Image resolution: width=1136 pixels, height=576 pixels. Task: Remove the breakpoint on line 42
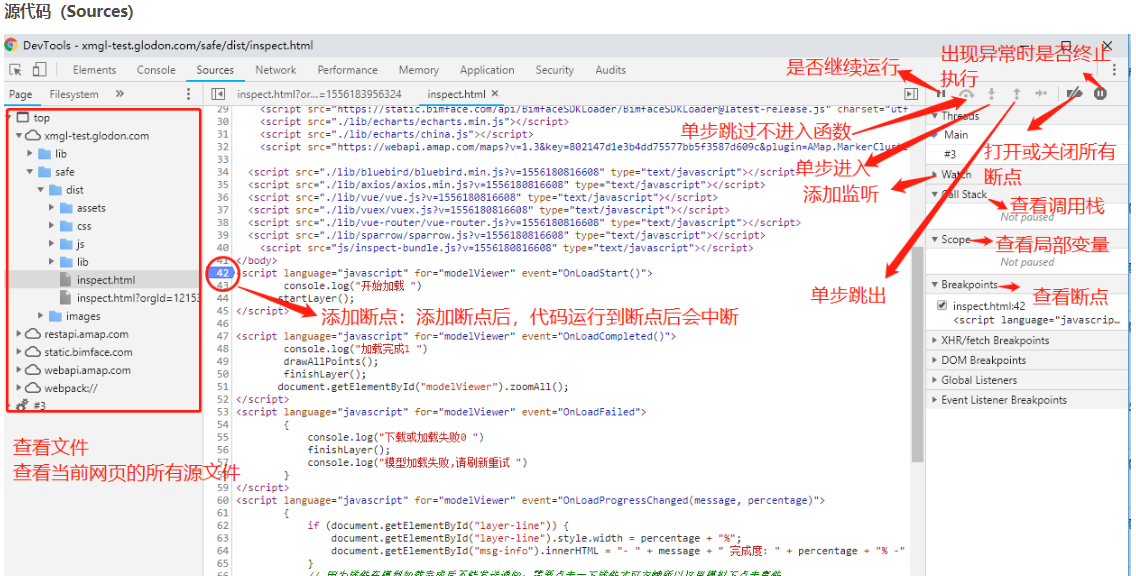[x=221, y=273]
